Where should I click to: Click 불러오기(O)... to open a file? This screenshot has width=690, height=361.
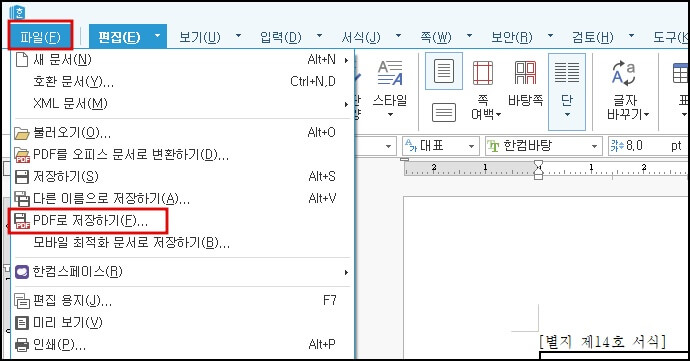[182, 133]
